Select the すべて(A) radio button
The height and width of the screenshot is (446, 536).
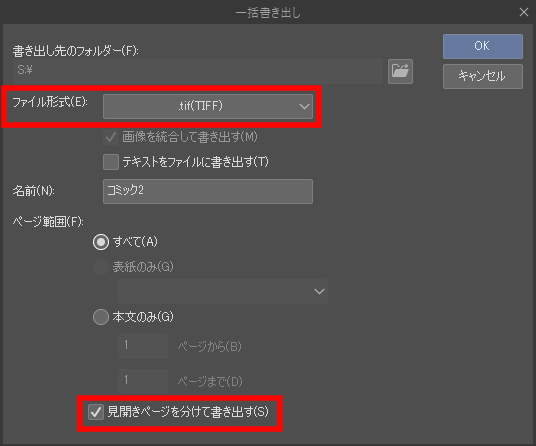101,242
